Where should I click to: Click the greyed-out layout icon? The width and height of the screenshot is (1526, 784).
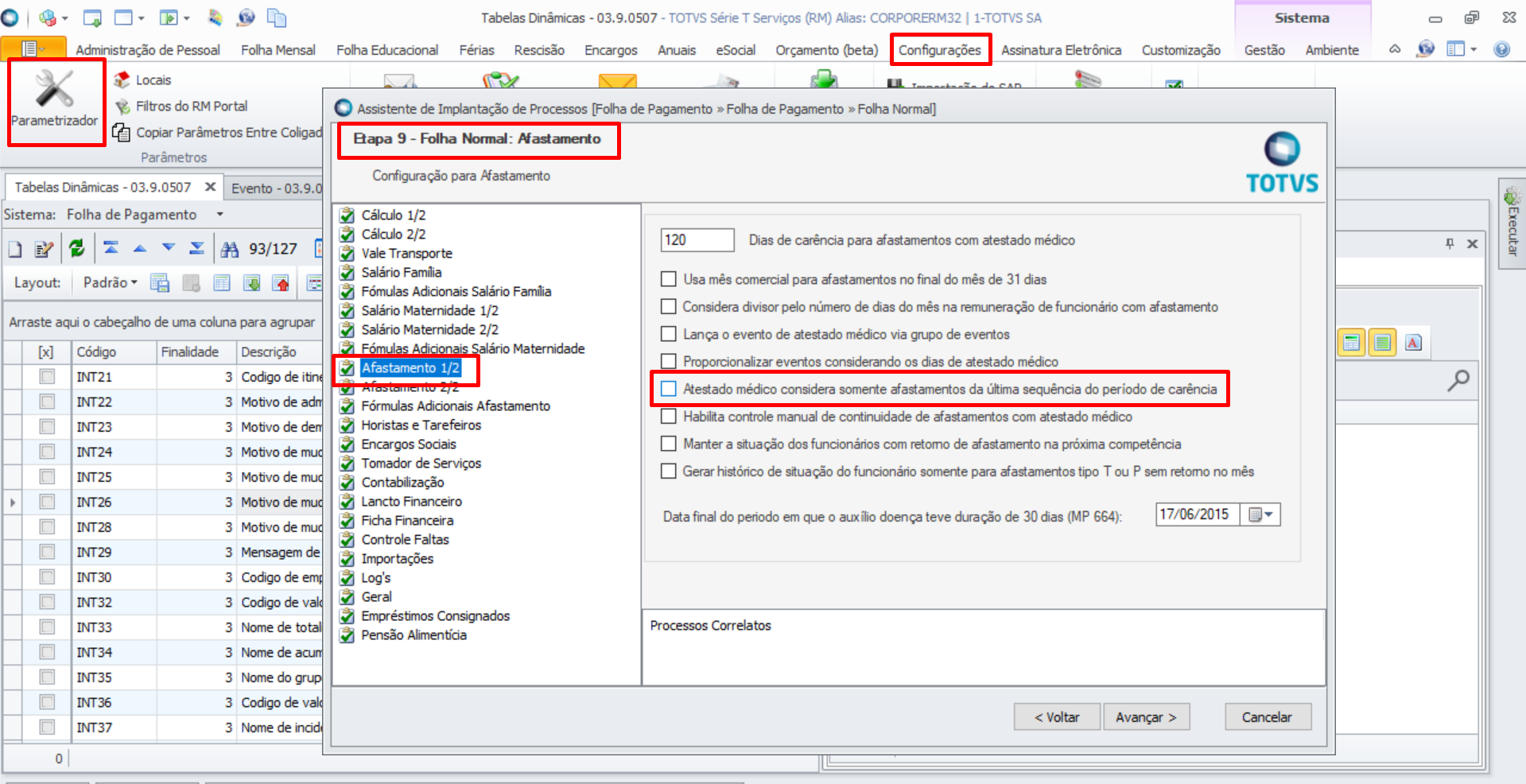(x=191, y=283)
